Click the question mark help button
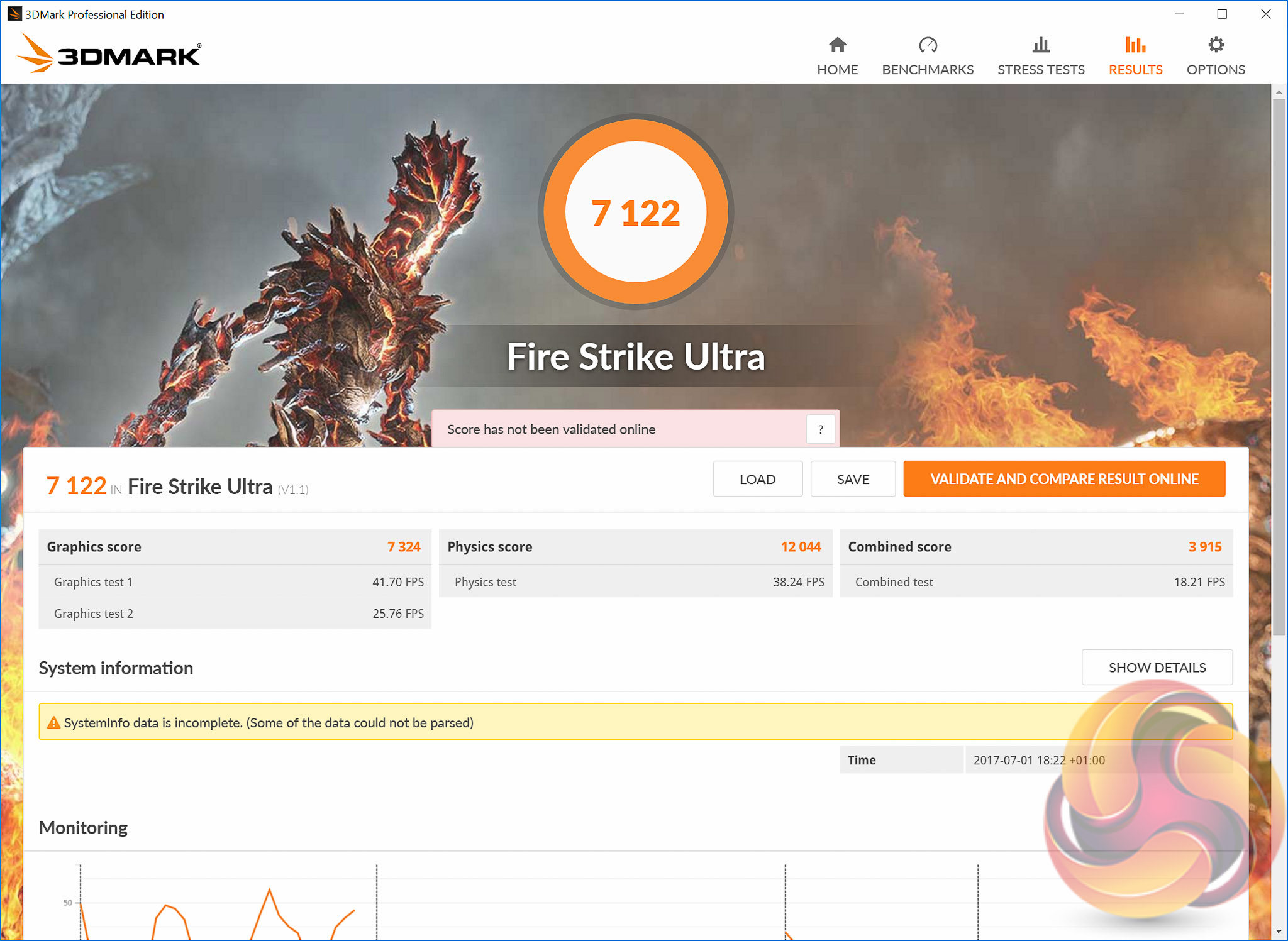 click(820, 430)
